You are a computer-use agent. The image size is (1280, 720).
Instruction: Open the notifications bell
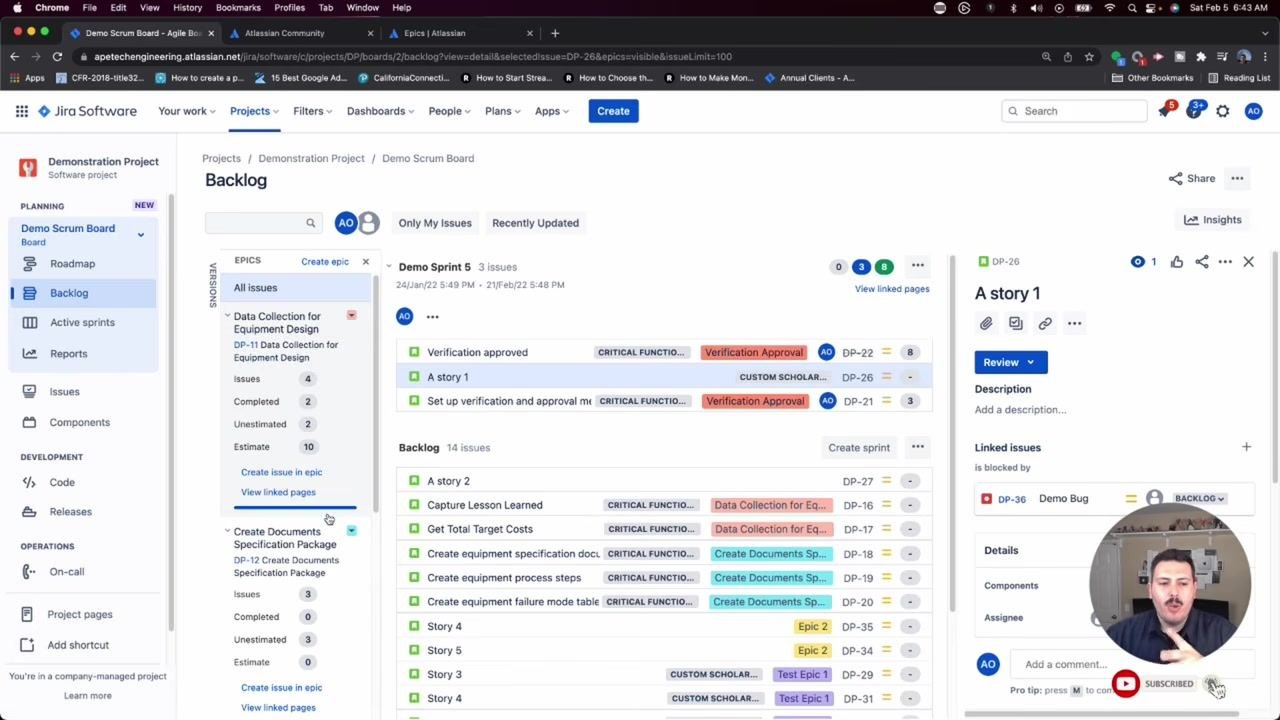coord(1164,111)
